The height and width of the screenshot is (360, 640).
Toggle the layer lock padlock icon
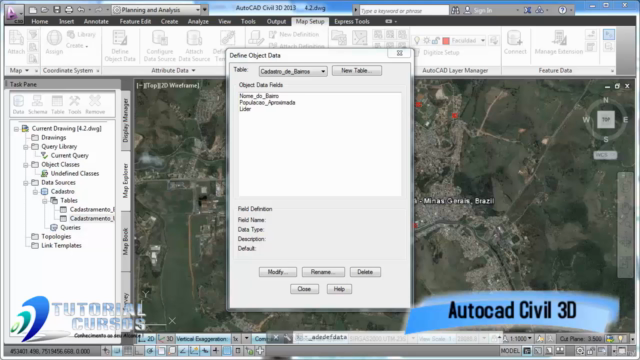click(436, 40)
